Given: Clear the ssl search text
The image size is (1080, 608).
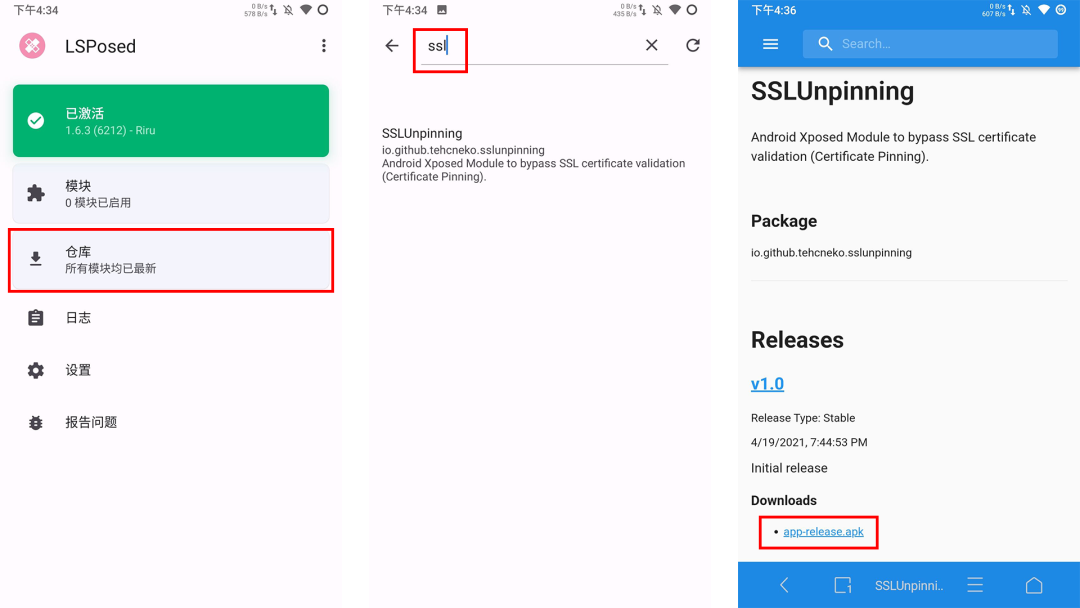Looking at the screenshot, I should pos(651,45).
